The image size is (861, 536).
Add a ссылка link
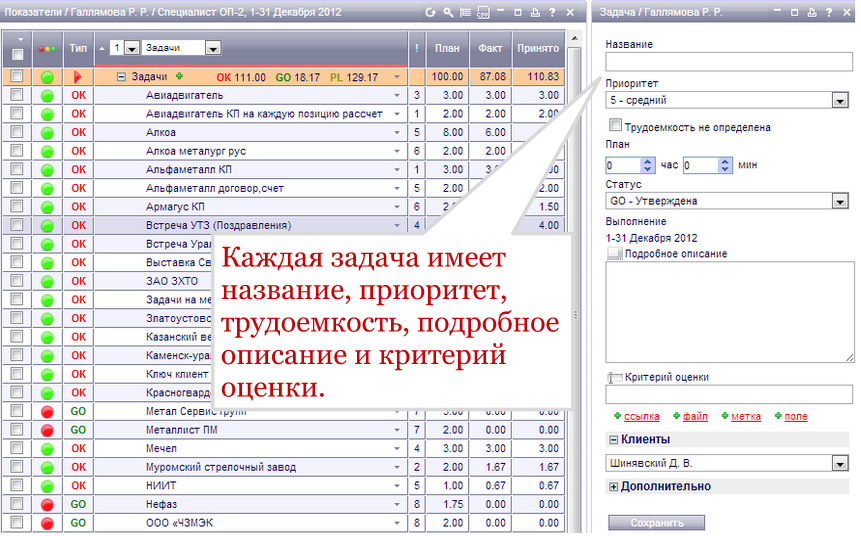[x=641, y=417]
